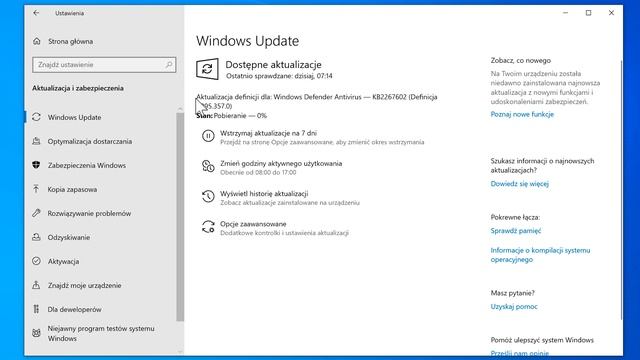Click the sidebar vertical scrollbar thumb
This screenshot has width=640, height=360.
tap(180, 217)
